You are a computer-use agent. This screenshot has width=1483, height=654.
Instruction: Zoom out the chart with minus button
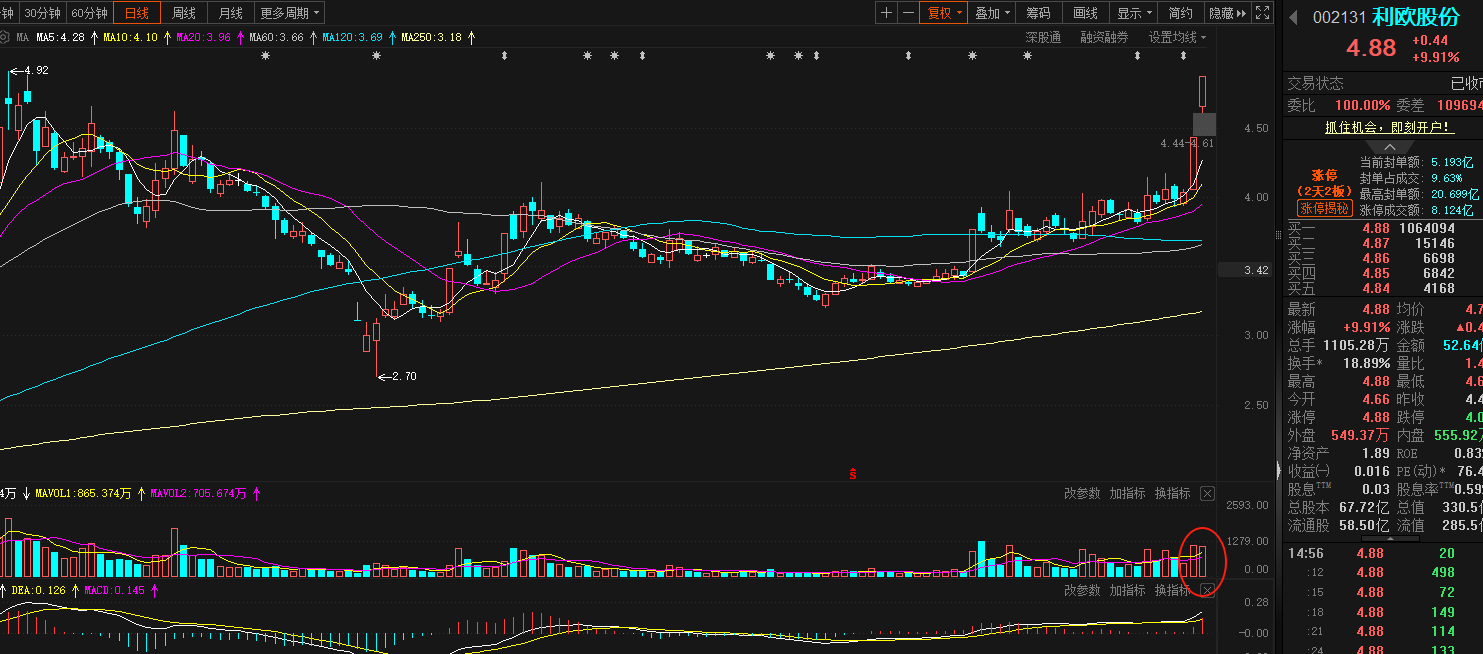pos(908,13)
